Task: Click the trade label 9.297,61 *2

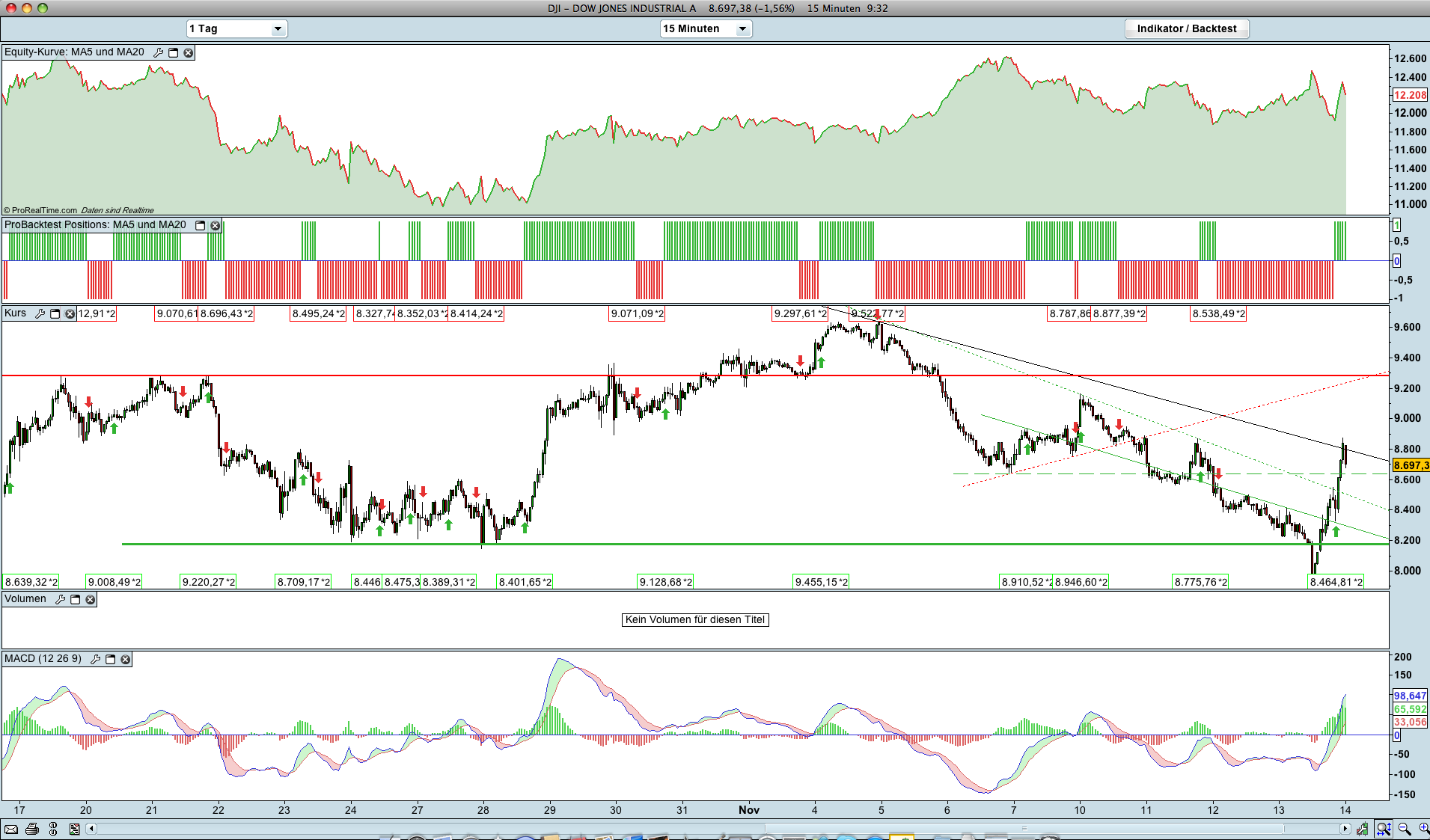Action: click(x=801, y=313)
